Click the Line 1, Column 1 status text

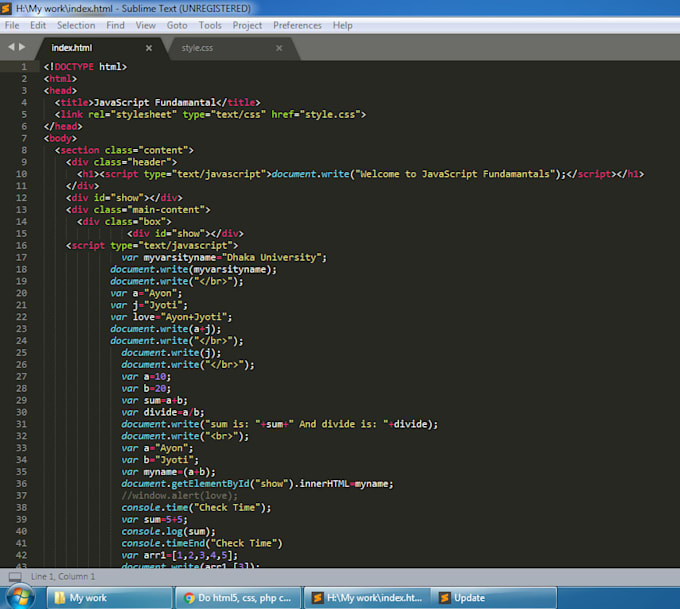tap(63, 576)
